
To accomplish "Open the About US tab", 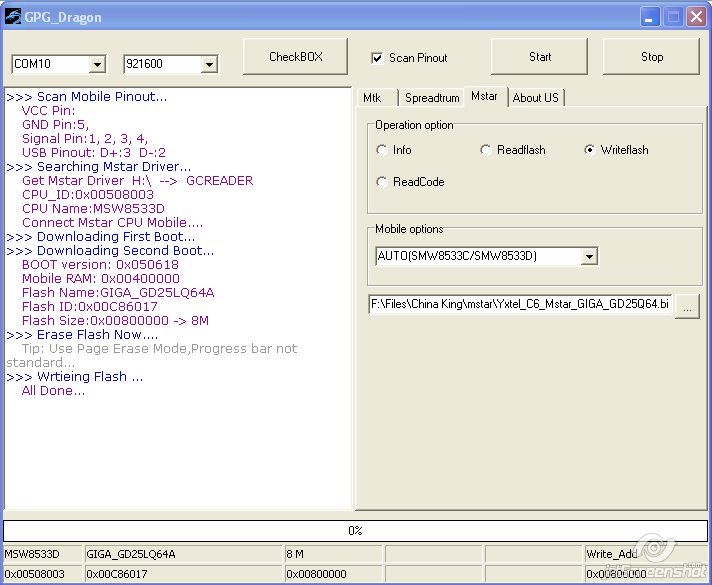I will (536, 98).
